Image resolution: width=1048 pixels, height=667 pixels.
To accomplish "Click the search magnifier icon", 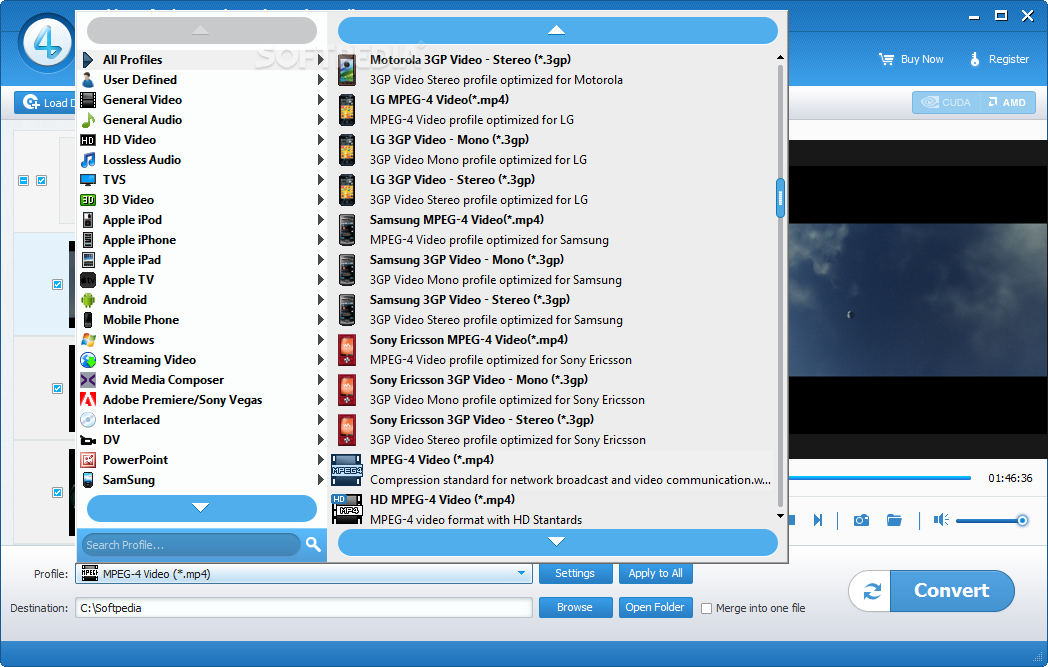I will point(313,544).
